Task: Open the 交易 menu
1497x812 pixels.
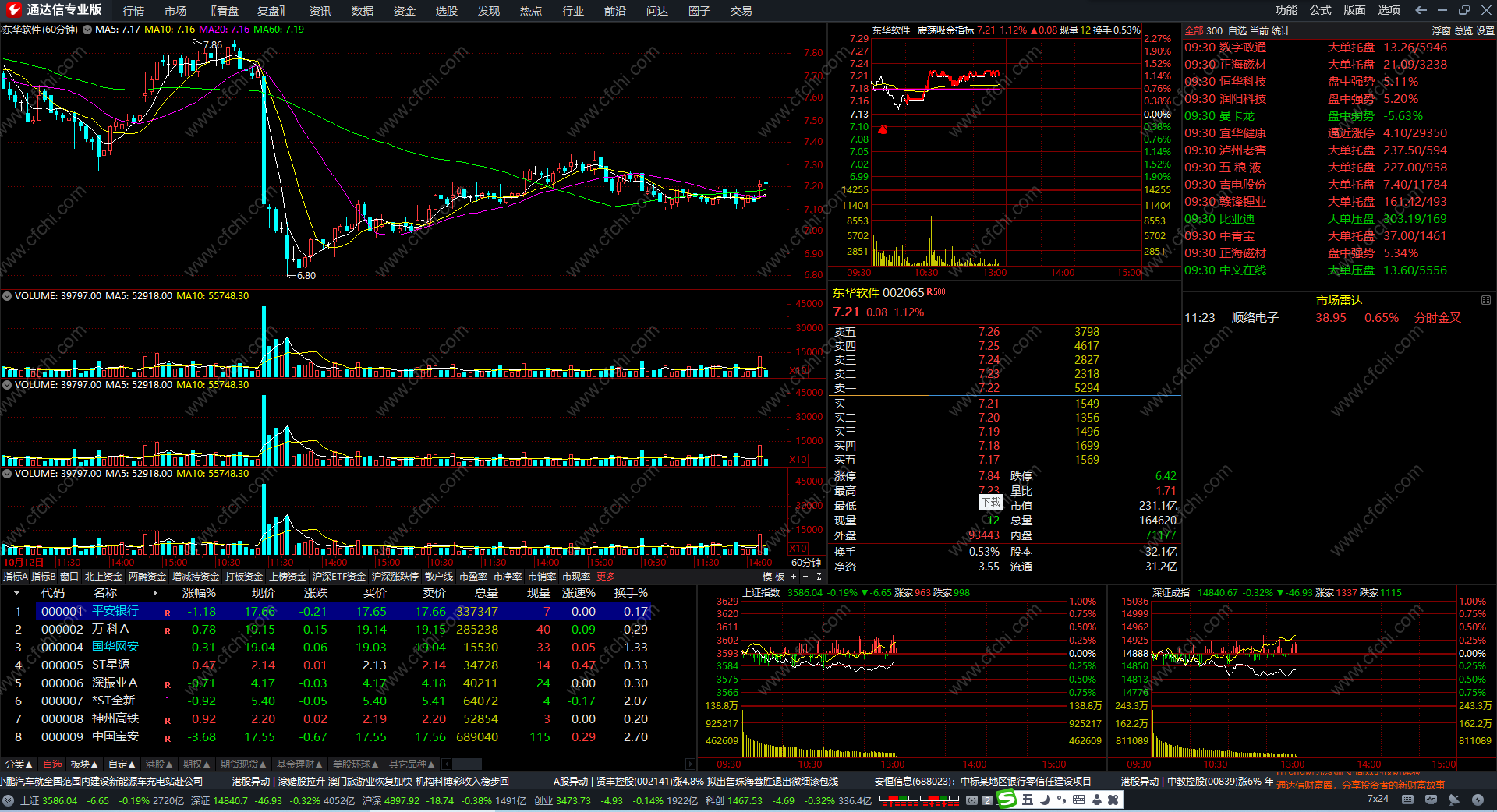Action: [741, 11]
